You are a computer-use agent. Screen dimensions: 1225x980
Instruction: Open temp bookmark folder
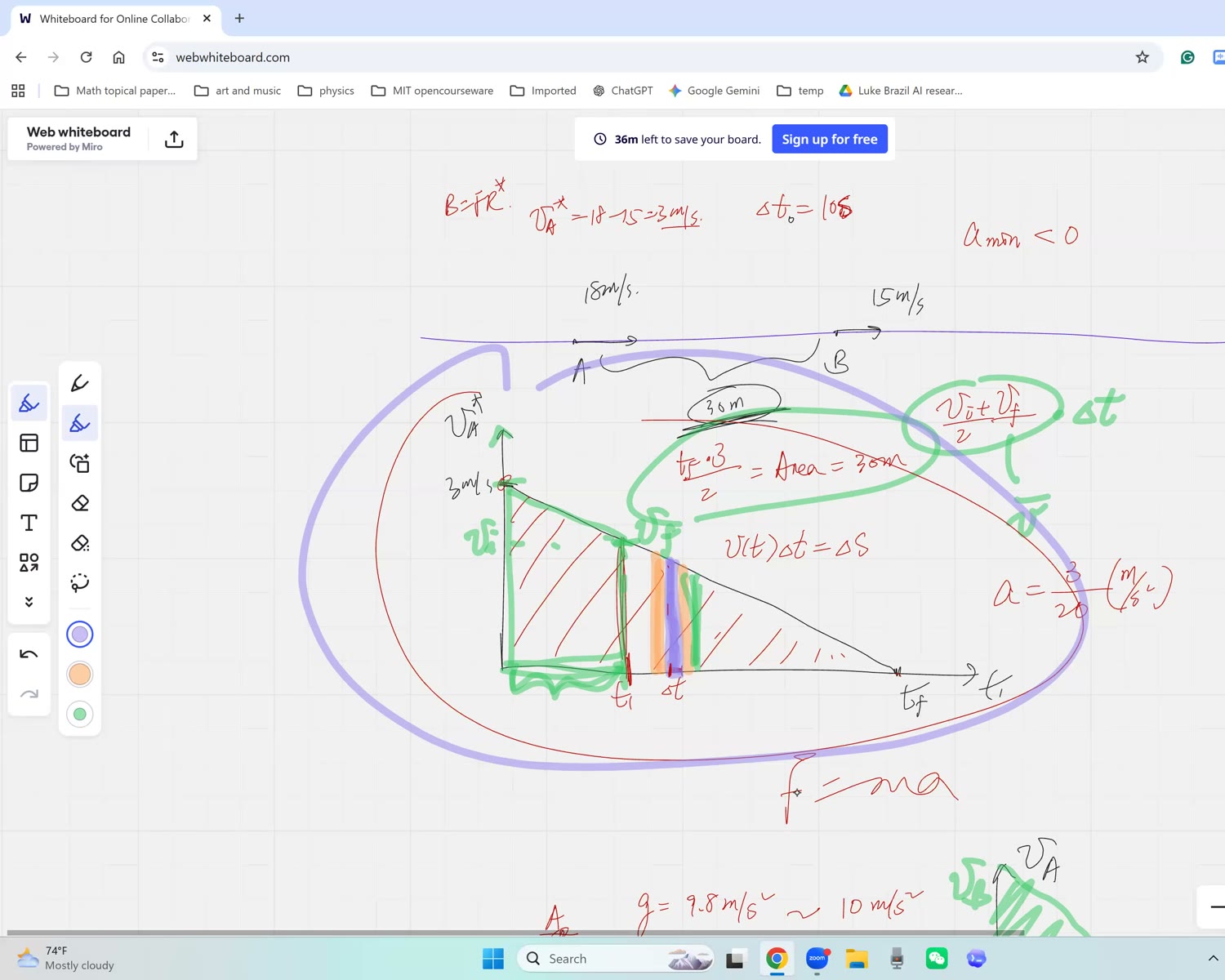pos(800,91)
